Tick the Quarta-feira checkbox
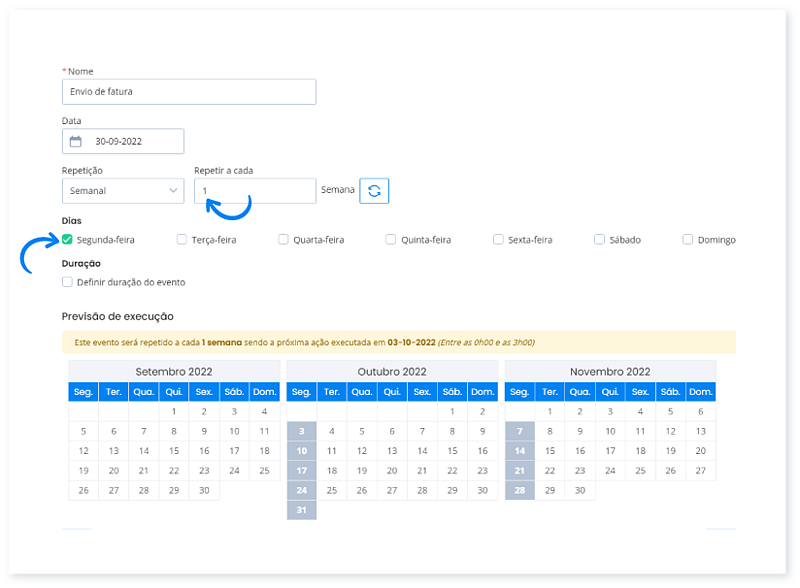 (284, 240)
